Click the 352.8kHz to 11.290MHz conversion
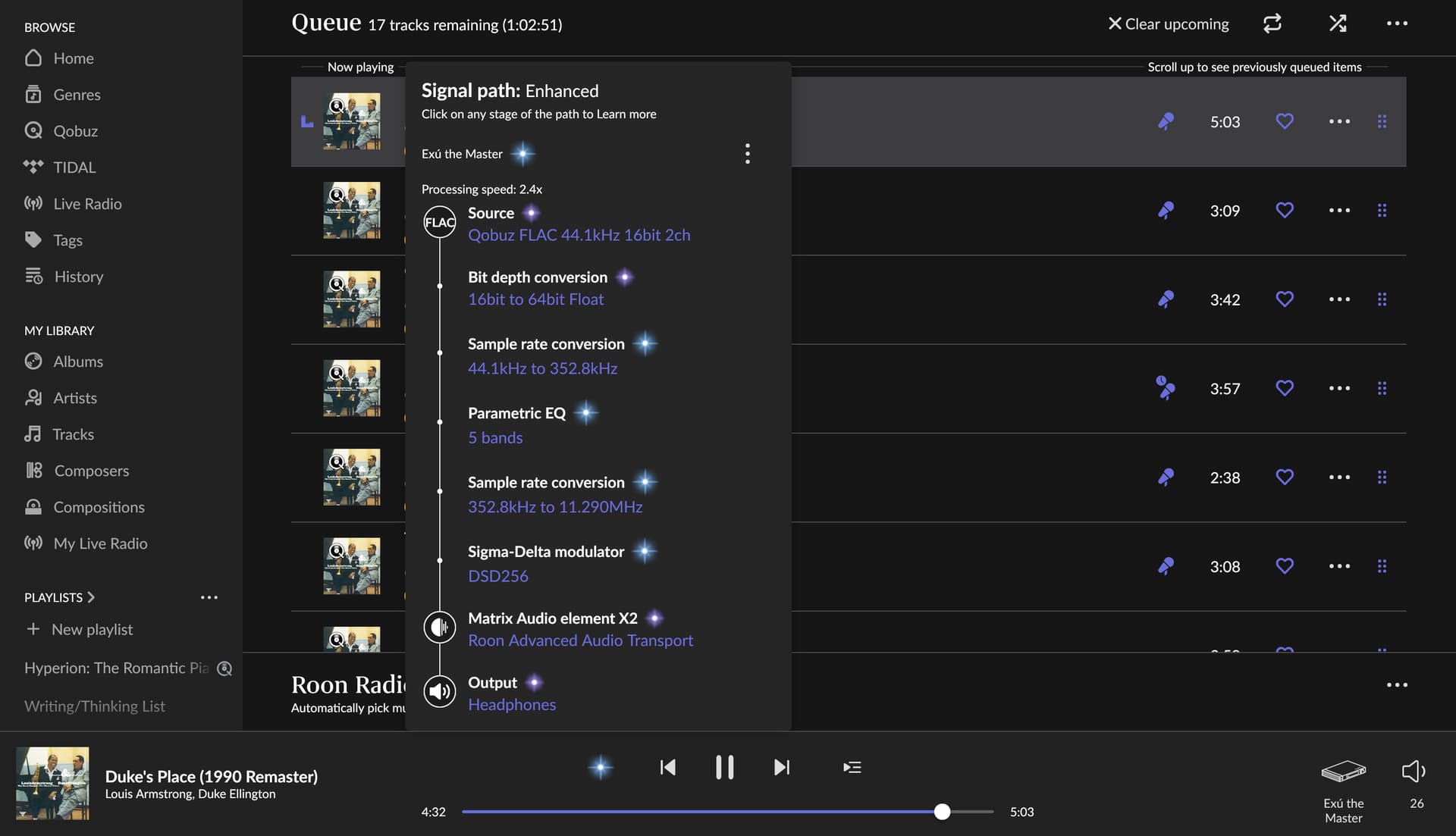The image size is (1456, 836). [555, 507]
